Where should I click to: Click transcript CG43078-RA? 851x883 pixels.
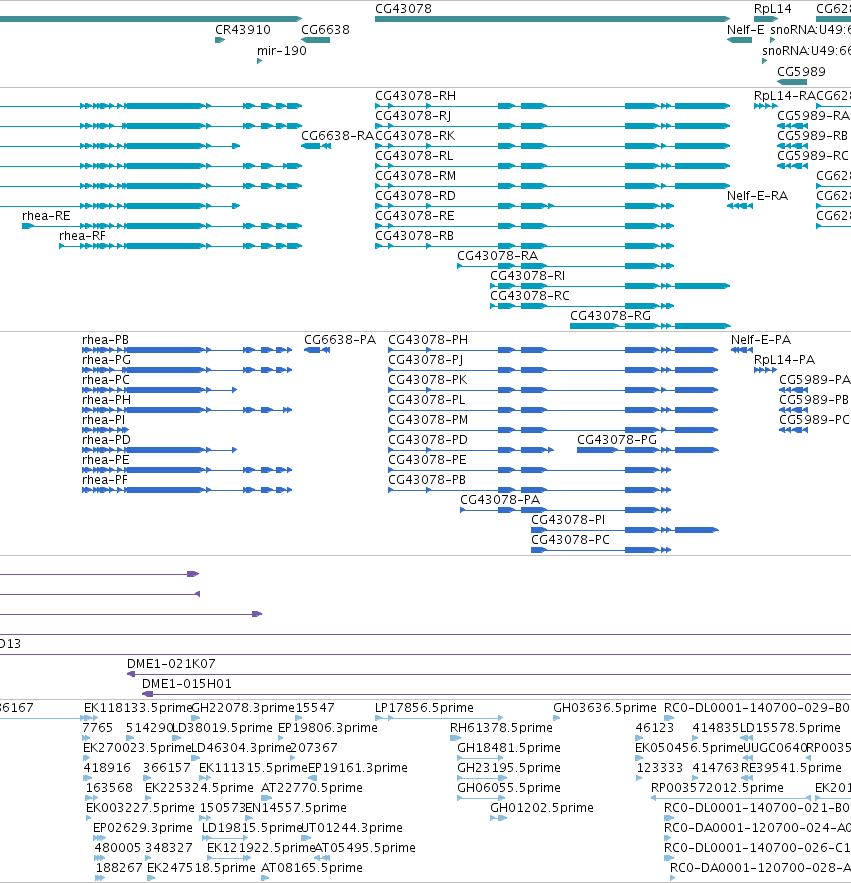pos(497,256)
